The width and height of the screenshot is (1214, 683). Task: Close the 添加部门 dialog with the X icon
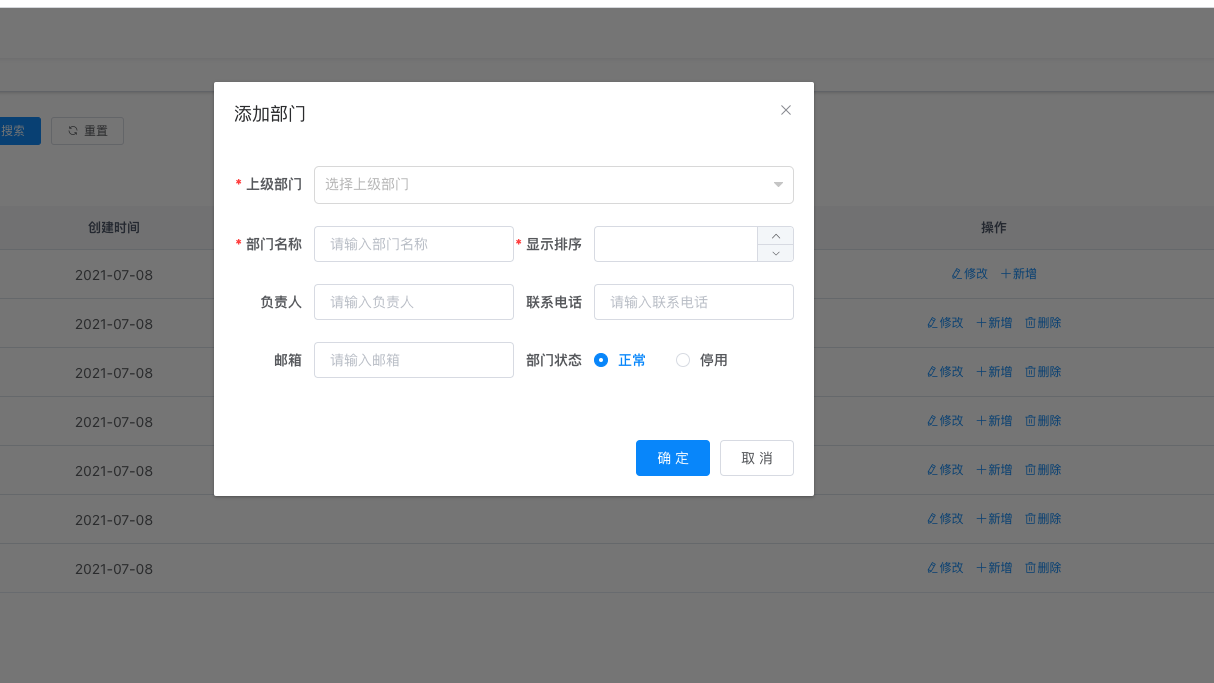click(786, 110)
